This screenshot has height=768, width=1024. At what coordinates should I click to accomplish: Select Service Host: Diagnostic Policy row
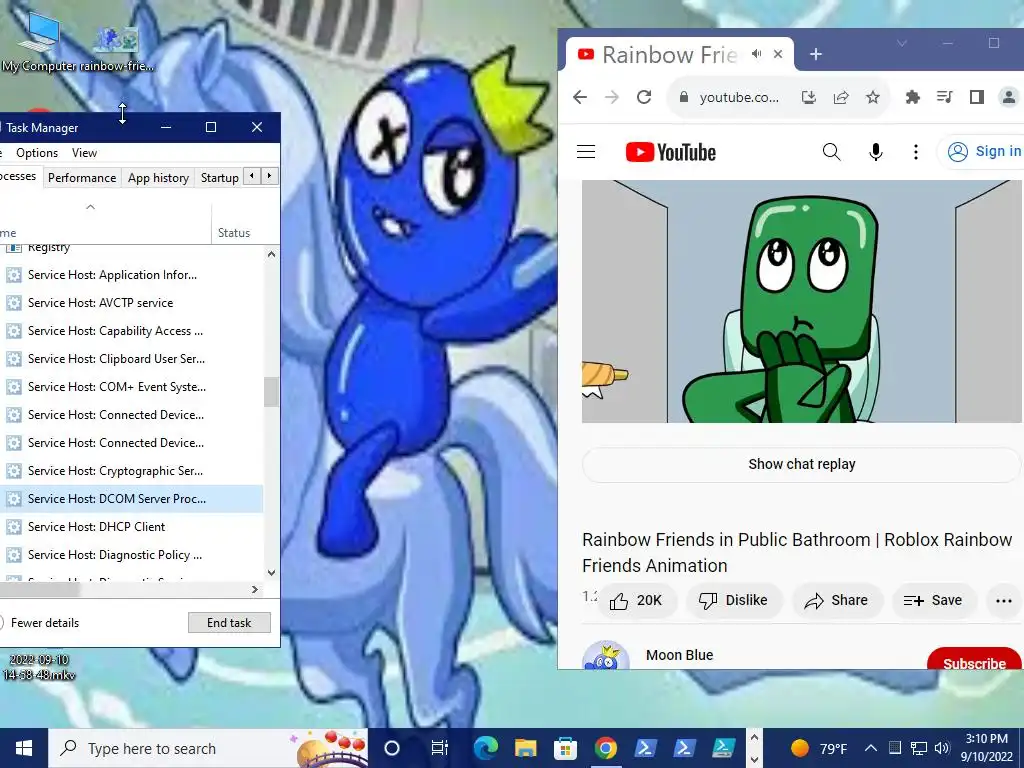click(132, 555)
